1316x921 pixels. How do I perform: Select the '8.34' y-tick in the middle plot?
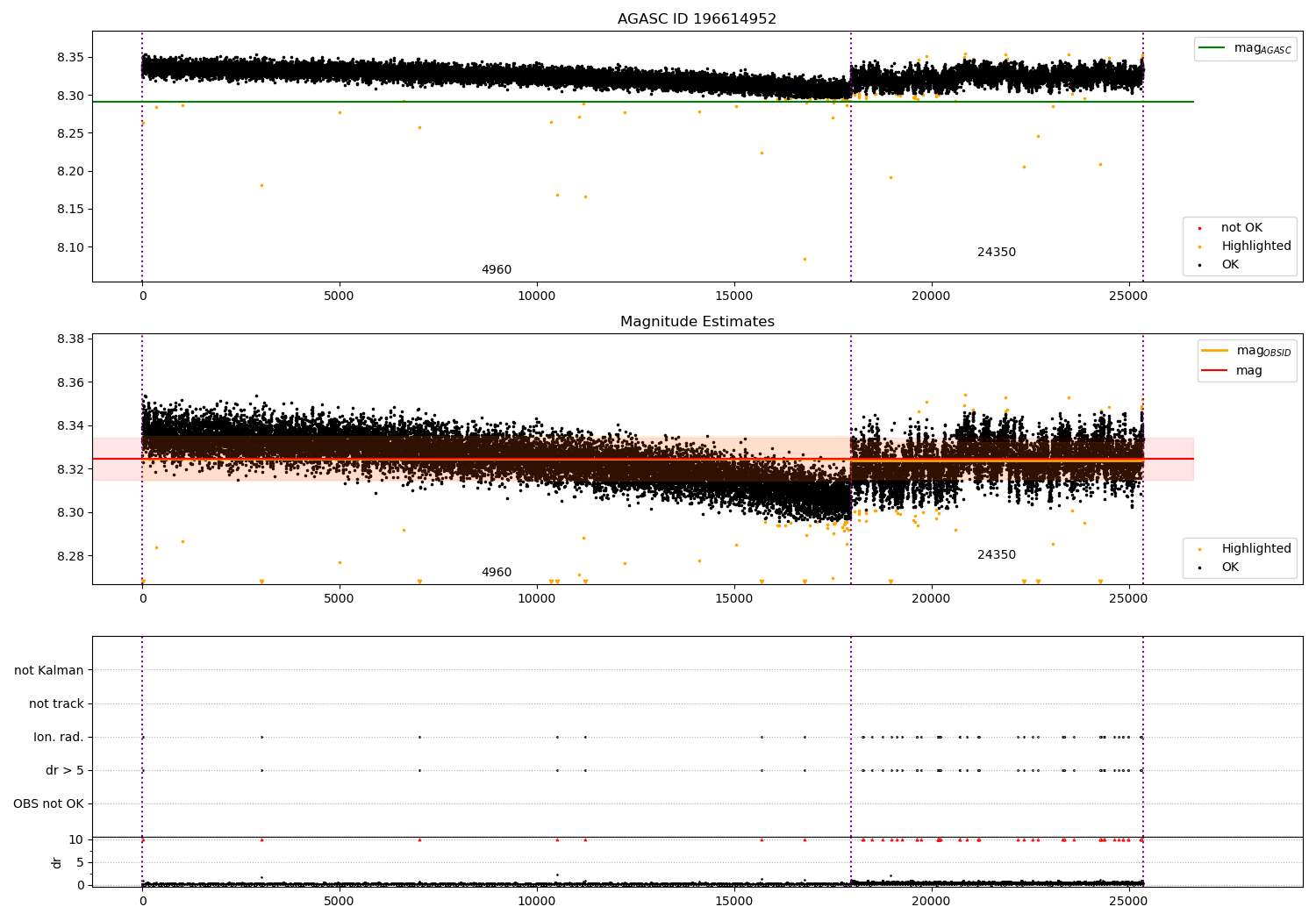click(70, 426)
